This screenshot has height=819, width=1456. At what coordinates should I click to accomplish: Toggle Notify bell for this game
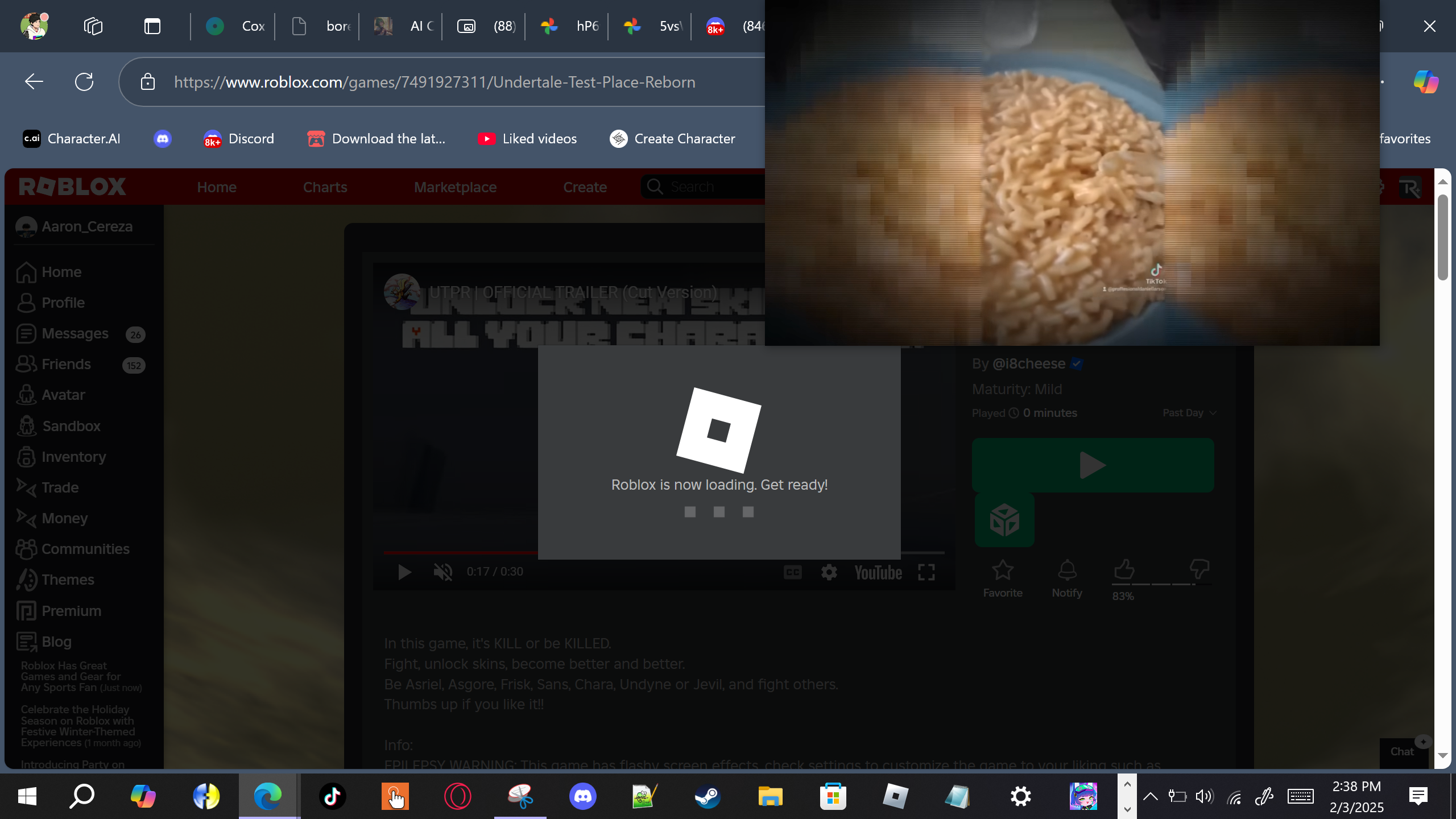tap(1067, 578)
